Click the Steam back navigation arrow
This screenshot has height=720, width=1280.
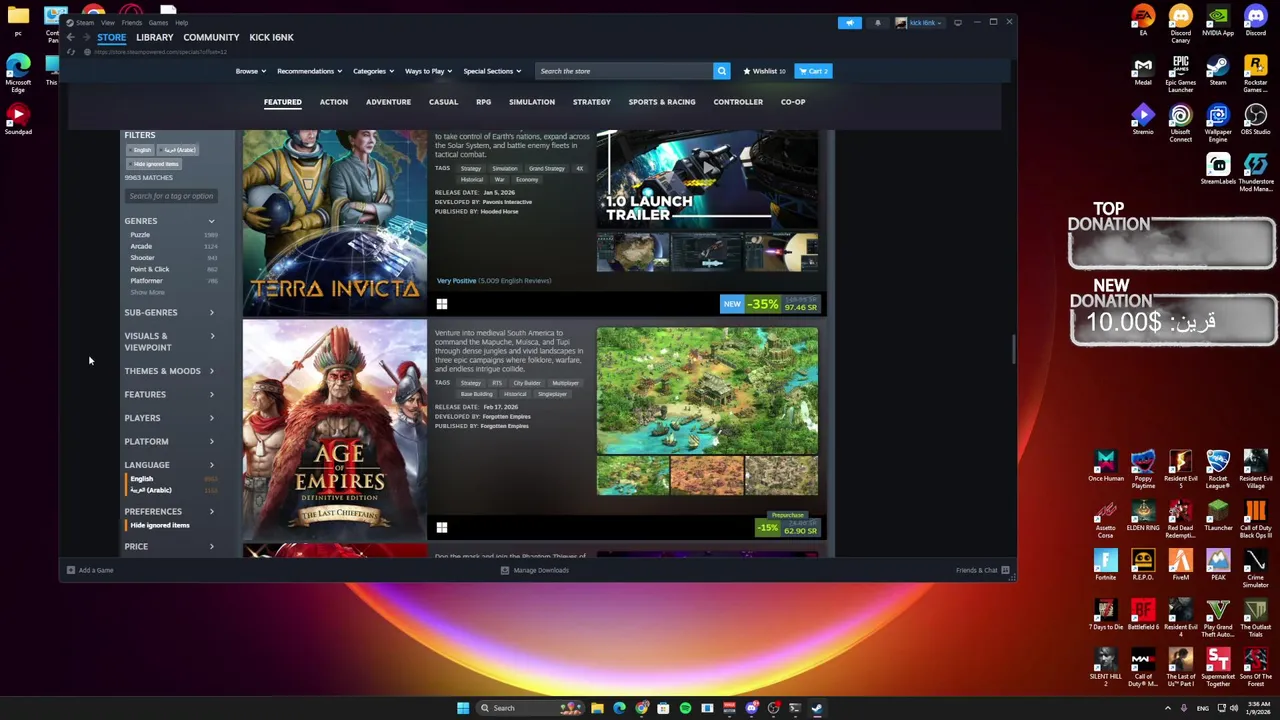70,37
